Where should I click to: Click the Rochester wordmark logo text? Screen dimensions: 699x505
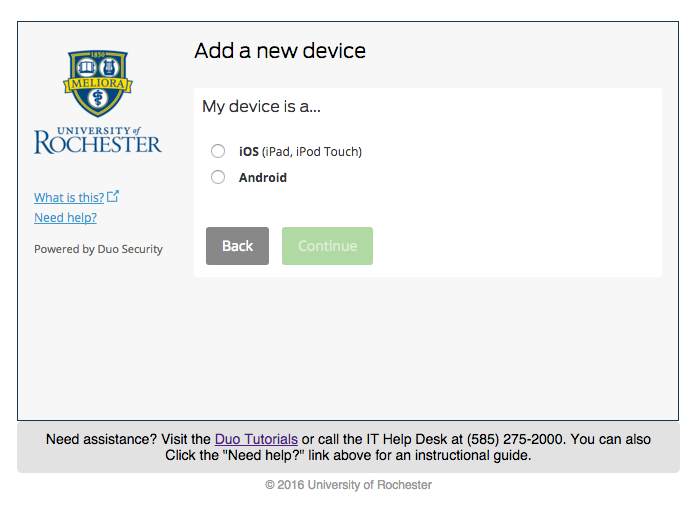98,140
